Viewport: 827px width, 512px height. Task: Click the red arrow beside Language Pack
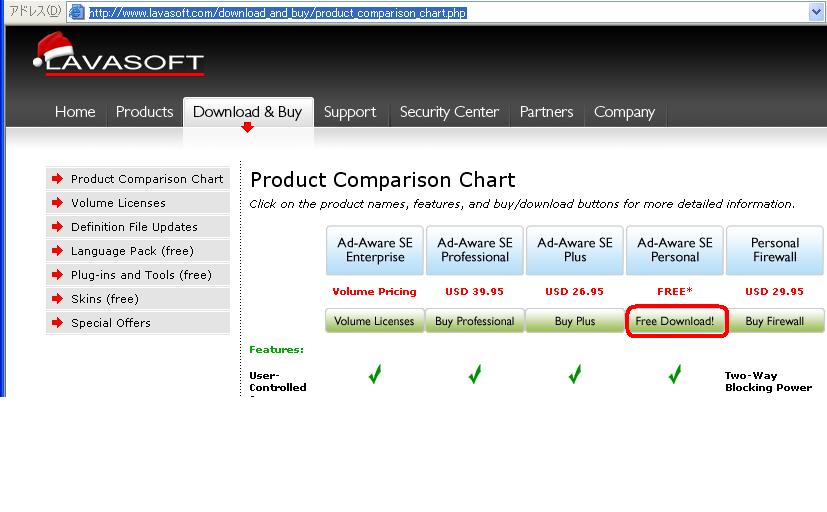tap(57, 250)
